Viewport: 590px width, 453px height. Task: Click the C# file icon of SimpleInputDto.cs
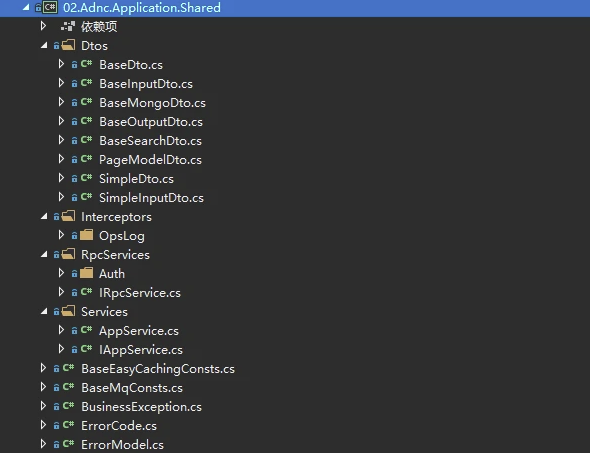[87, 196]
